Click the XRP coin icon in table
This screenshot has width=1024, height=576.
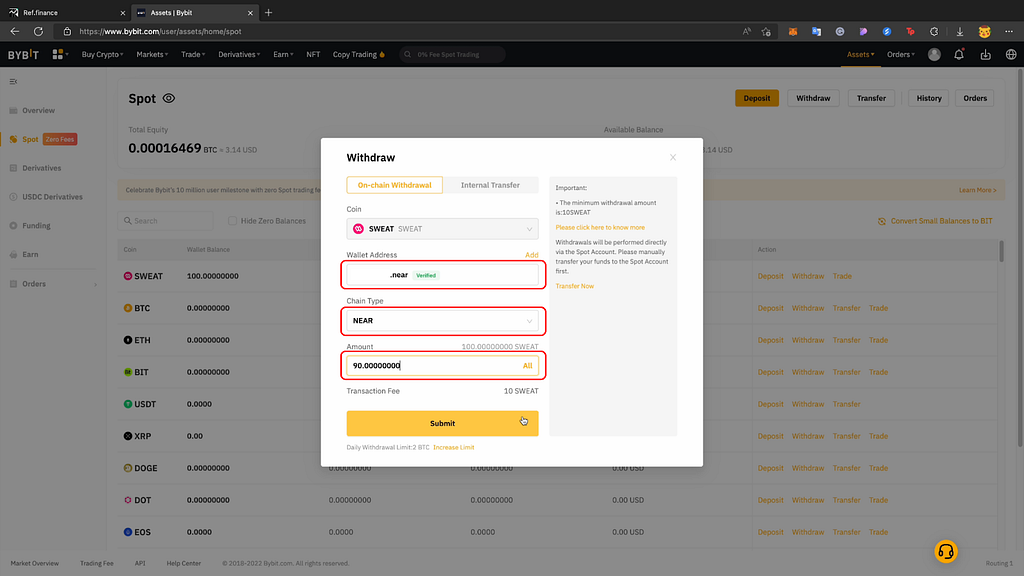coord(128,436)
